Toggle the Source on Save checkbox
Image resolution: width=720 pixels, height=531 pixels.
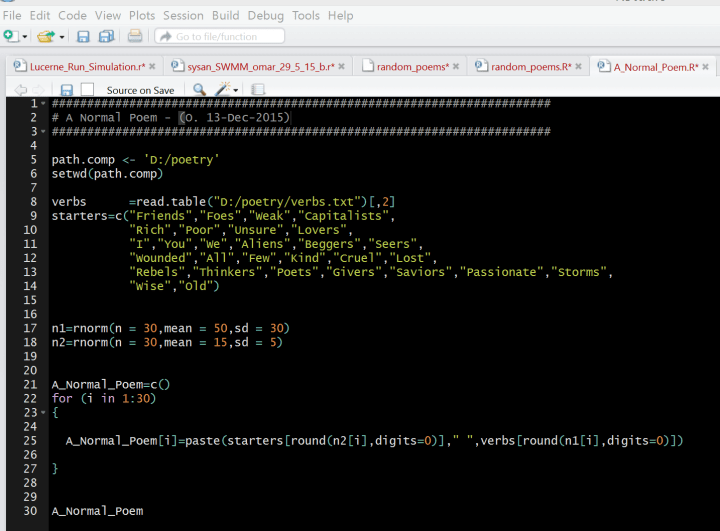tap(89, 89)
